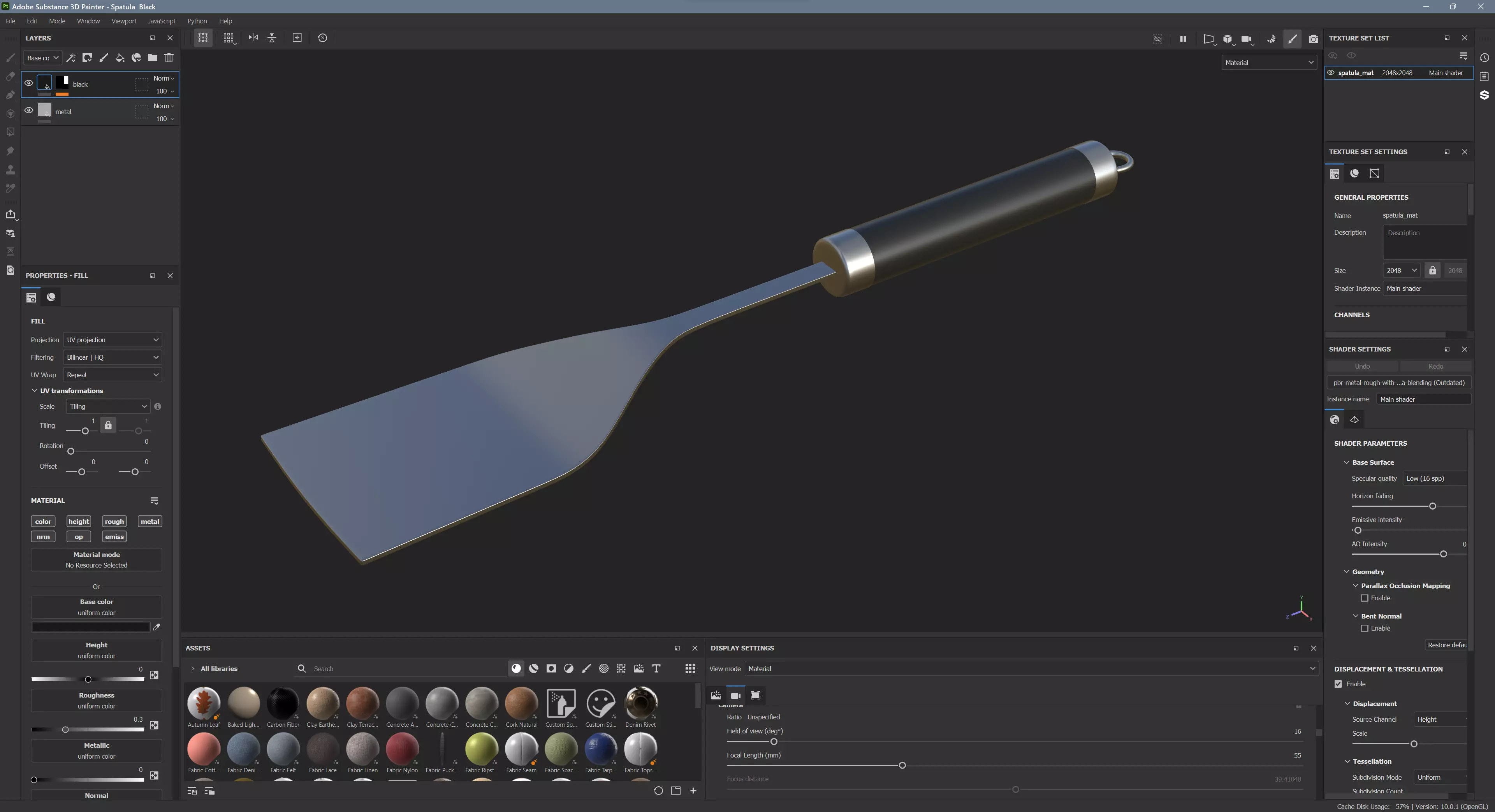This screenshot has height=812, width=1495.
Task: Uncheck Displacement & Tessellation Enable checkbox
Action: [x=1338, y=684]
